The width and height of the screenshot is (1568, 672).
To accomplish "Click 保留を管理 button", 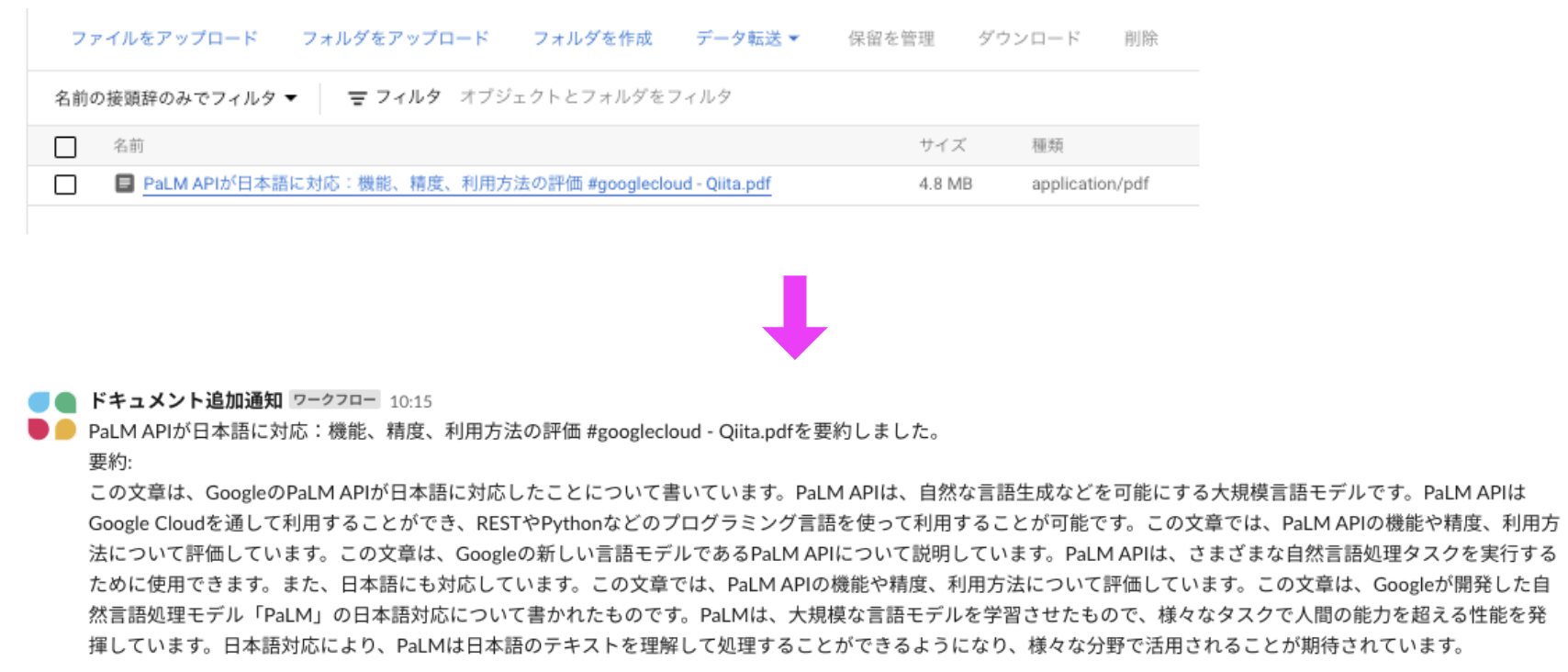I will [891, 39].
